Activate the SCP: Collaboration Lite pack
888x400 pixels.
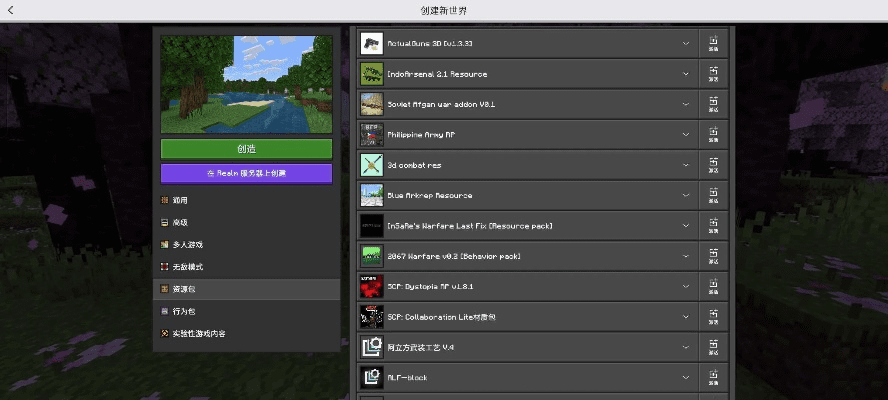point(714,317)
